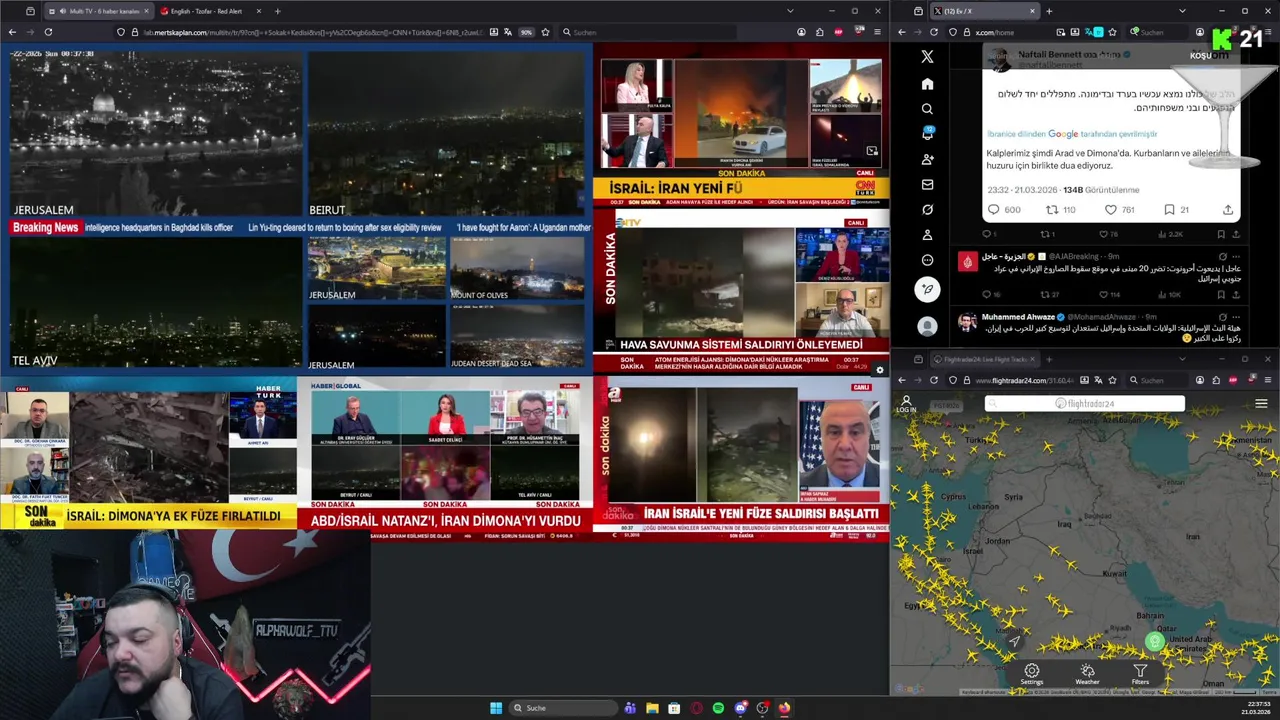Open Spotify from the taskbar
This screenshot has width=1280, height=720.
(x=718, y=708)
